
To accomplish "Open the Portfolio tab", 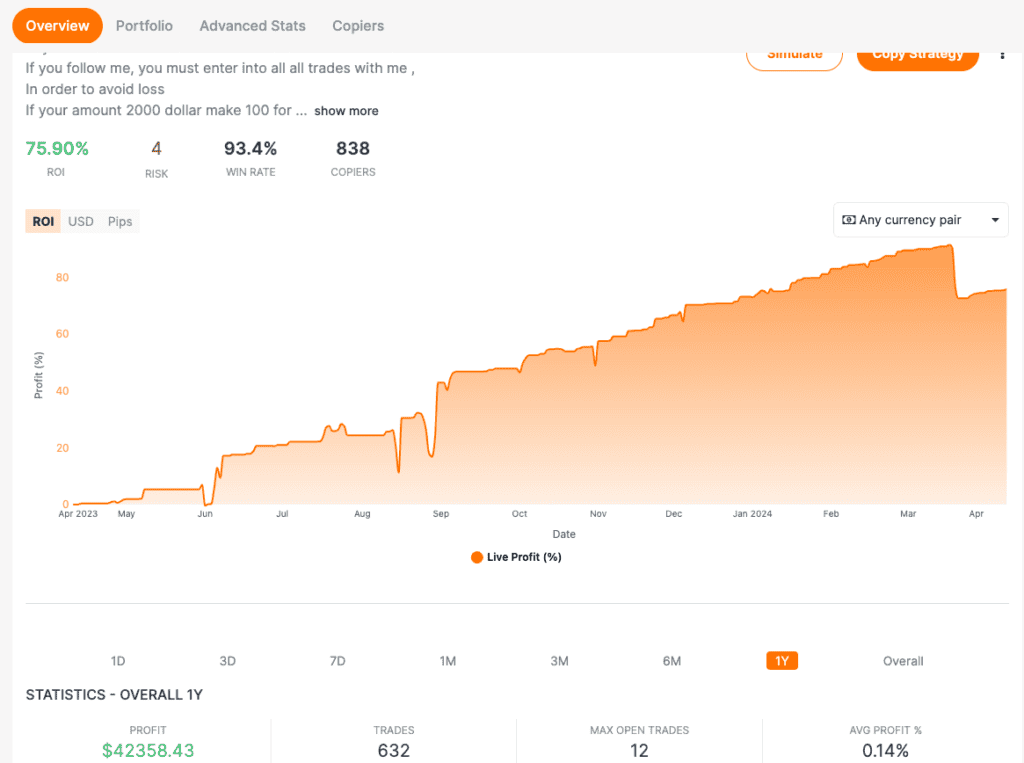I will pos(144,26).
